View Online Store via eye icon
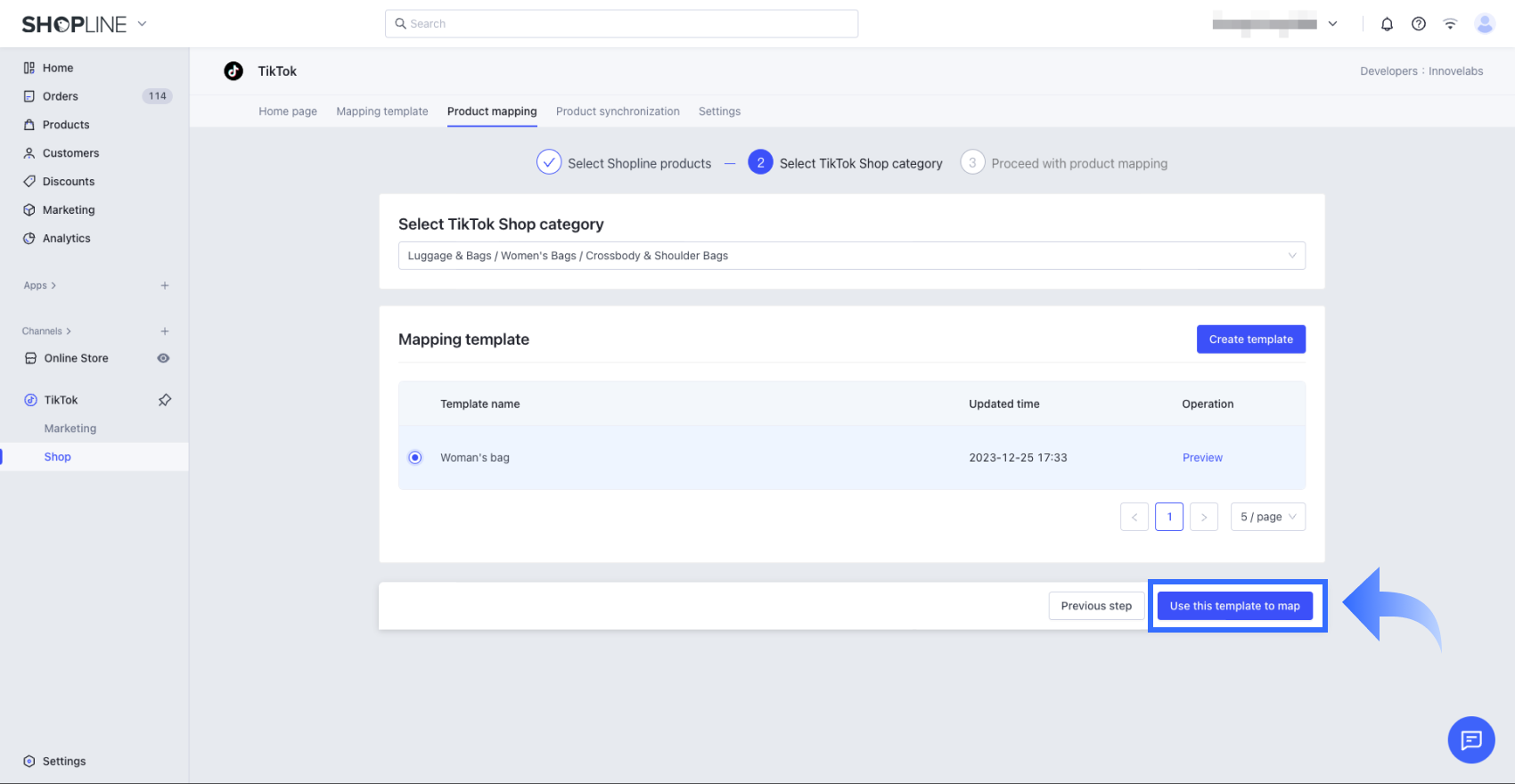1515x784 pixels. pos(163,358)
